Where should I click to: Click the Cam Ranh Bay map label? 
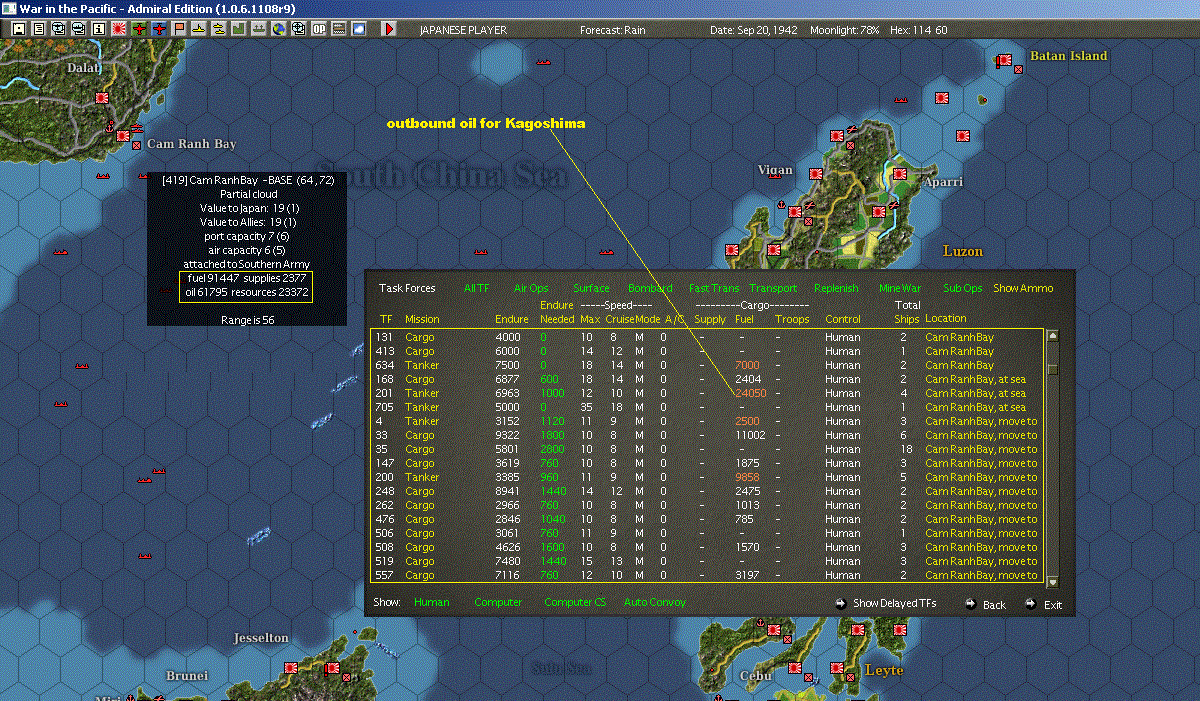click(x=192, y=144)
